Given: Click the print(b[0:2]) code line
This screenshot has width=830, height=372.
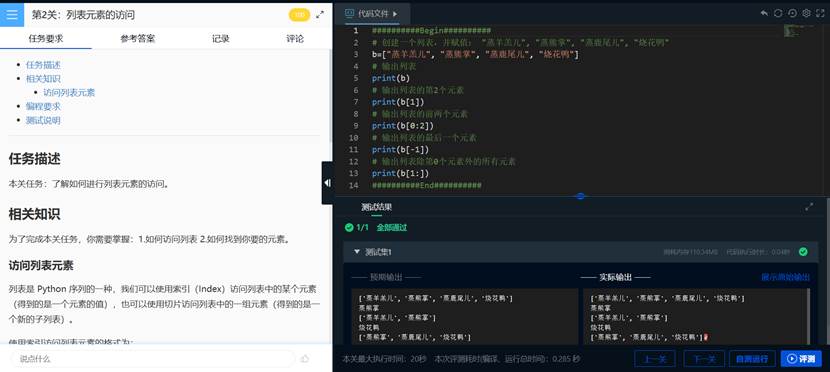Looking at the screenshot, I should tap(402, 125).
